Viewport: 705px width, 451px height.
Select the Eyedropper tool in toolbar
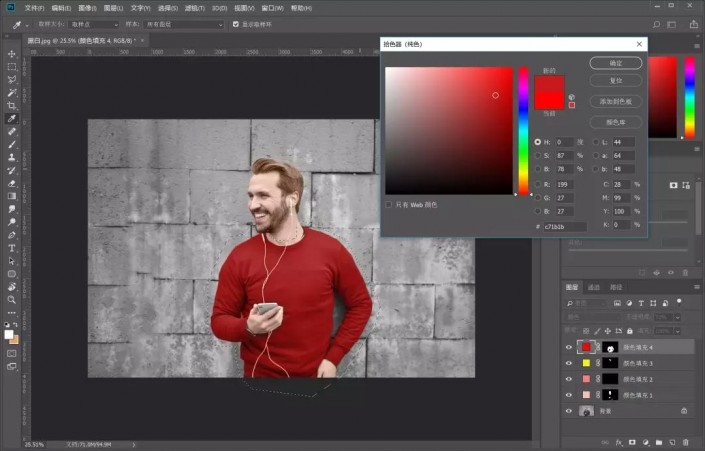click(x=12, y=118)
